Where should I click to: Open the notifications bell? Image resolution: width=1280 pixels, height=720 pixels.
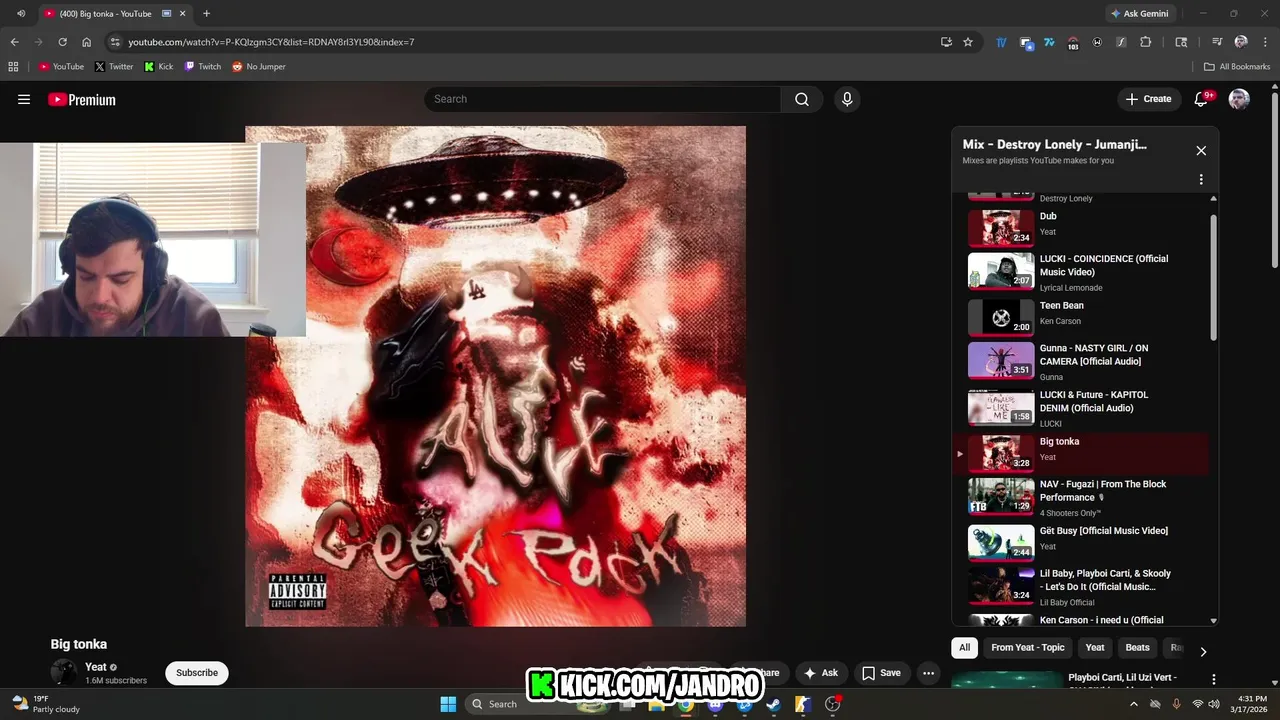pyautogui.click(x=1201, y=99)
